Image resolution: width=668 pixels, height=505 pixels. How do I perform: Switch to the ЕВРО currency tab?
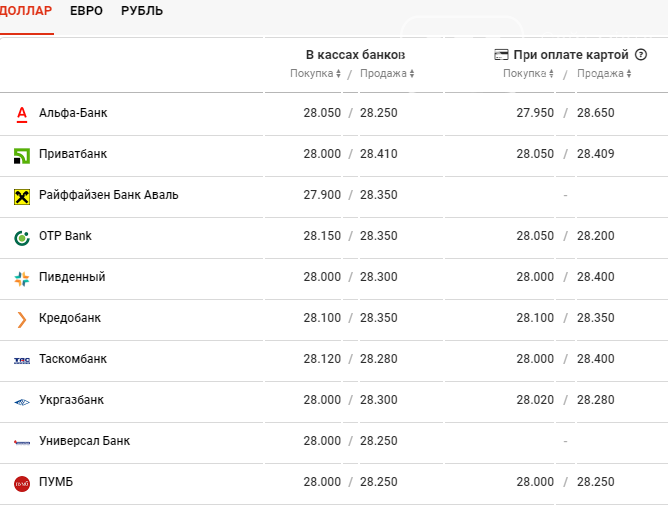click(86, 11)
